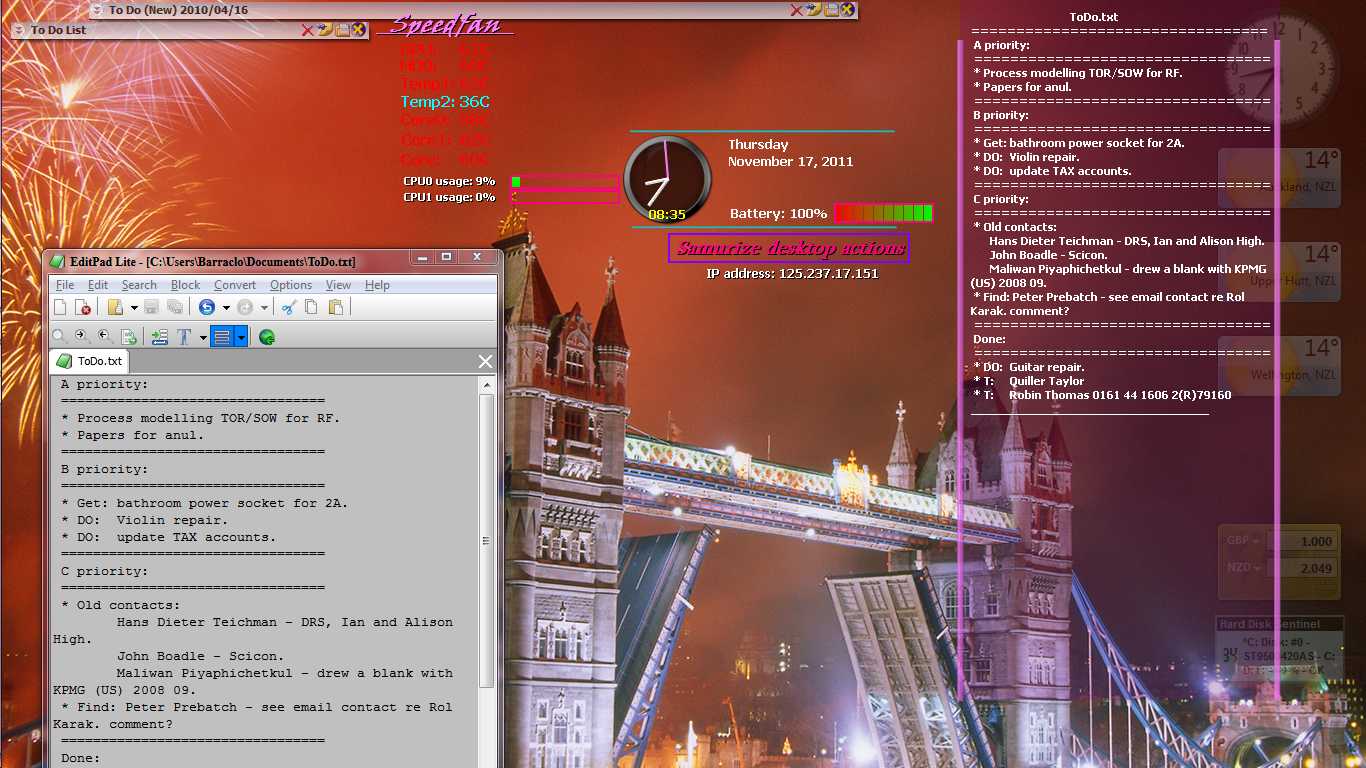Open the Search menu
This screenshot has width=1366, height=768.
click(139, 285)
